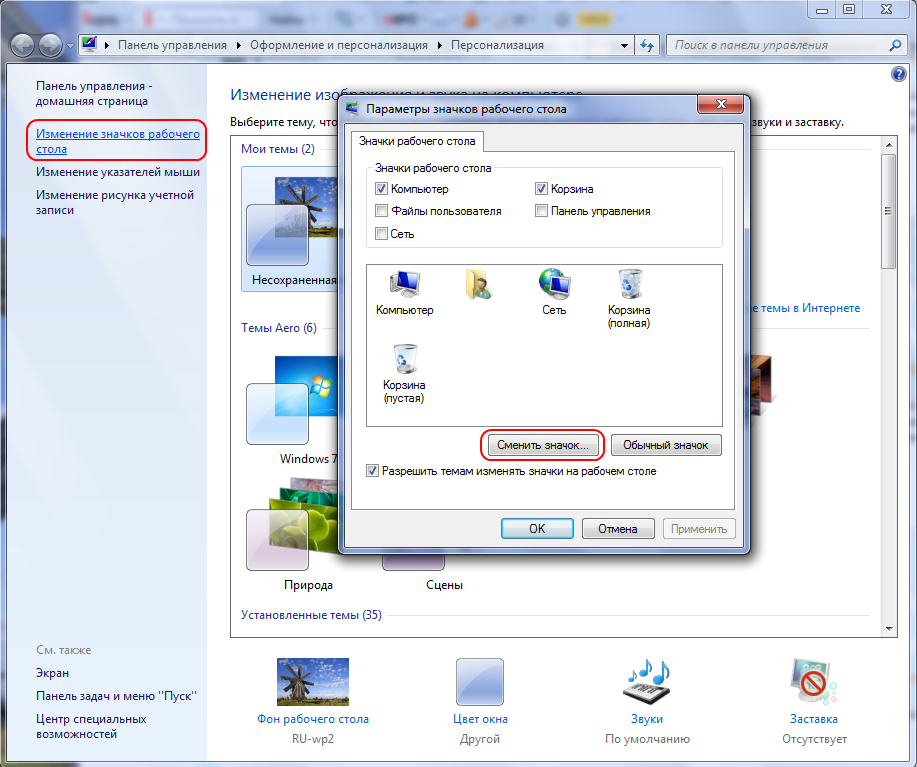Open the Фон рабочего стола windmill image
The height and width of the screenshot is (767, 917).
[x=312, y=682]
